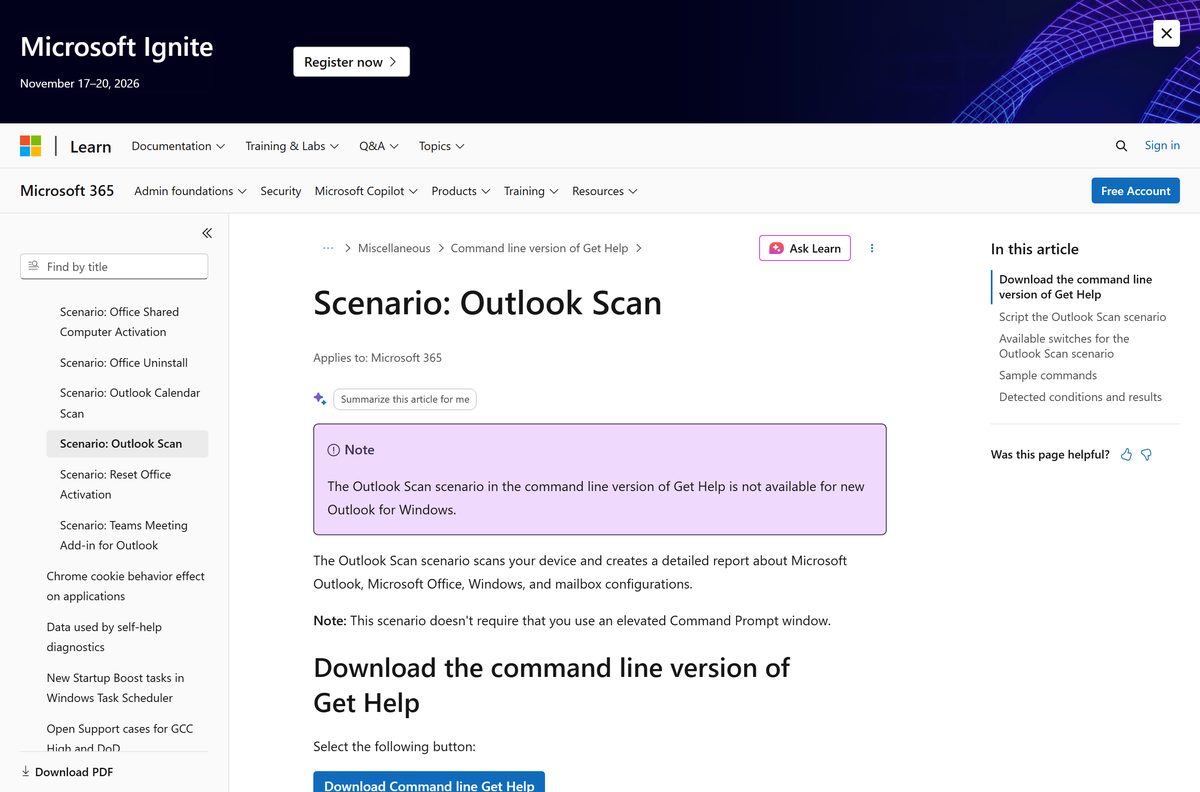This screenshot has height=792, width=1200.
Task: Jump to Script the Outlook Scan scenario
Action: [x=1082, y=317]
